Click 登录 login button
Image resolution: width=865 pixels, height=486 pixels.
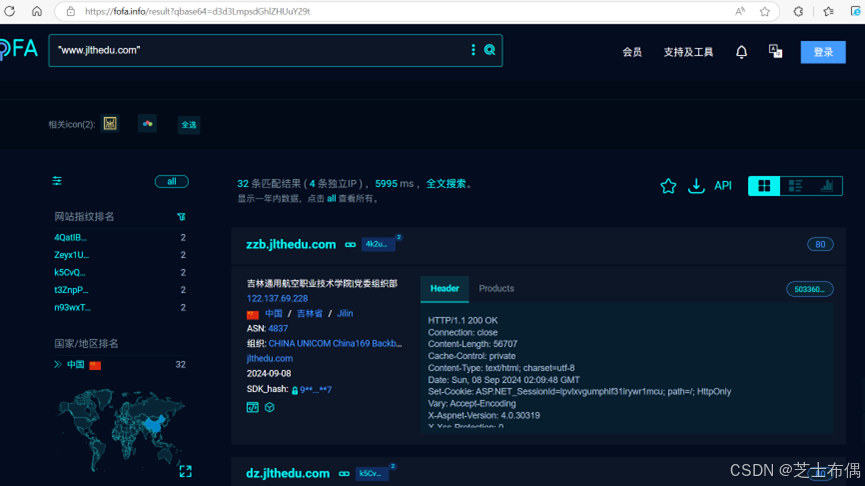(823, 52)
